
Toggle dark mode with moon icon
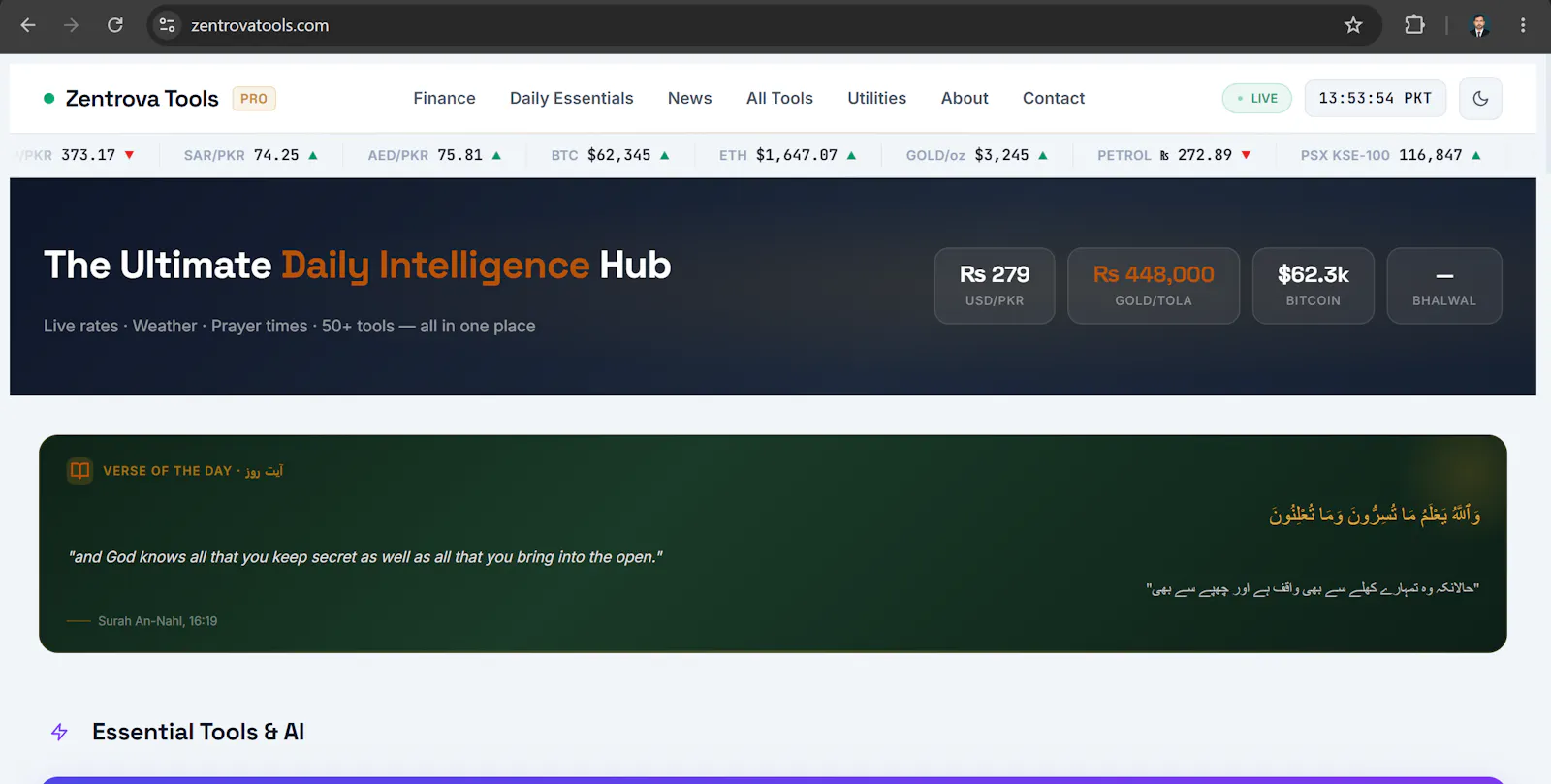(1480, 98)
